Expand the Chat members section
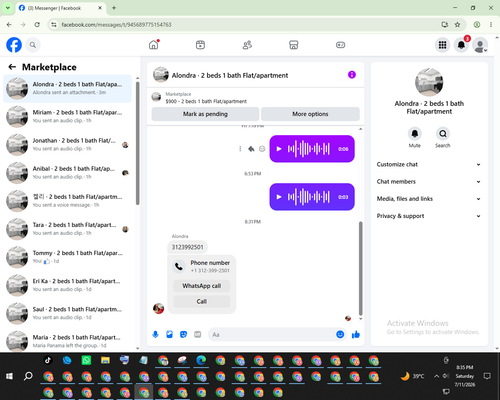This screenshot has width=500, height=400. coord(429,182)
